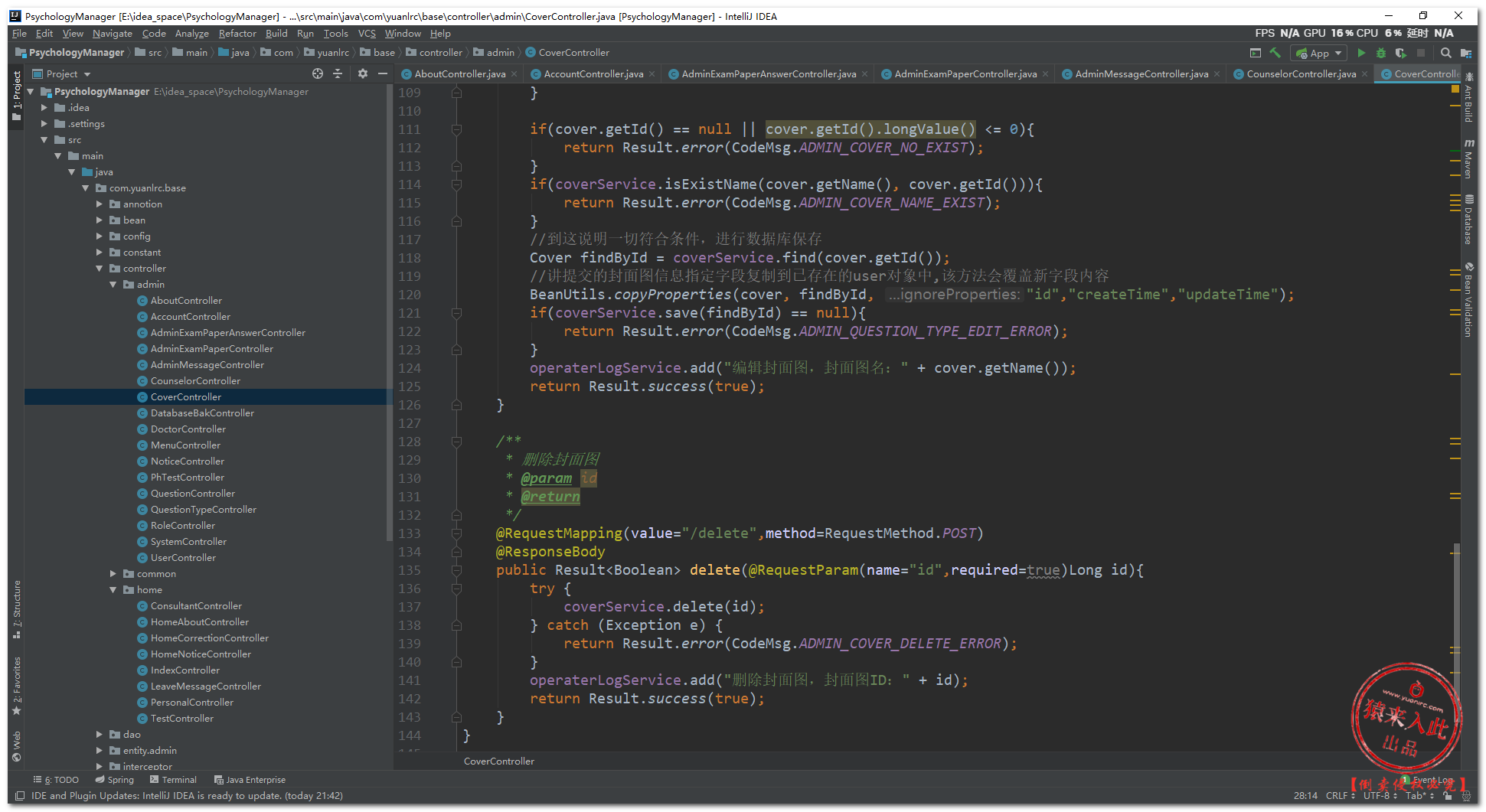
Task: Toggle the Maven tool window on right edge
Action: tap(1468, 159)
